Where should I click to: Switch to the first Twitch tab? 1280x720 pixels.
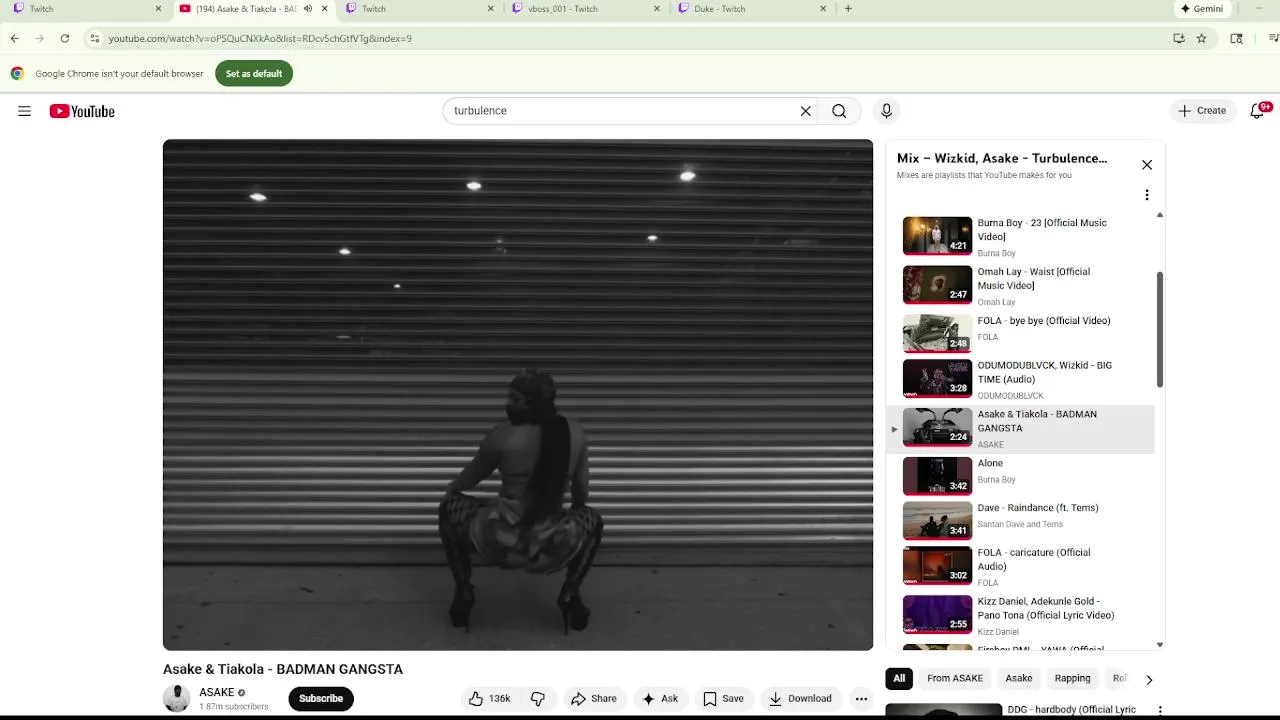(85, 9)
